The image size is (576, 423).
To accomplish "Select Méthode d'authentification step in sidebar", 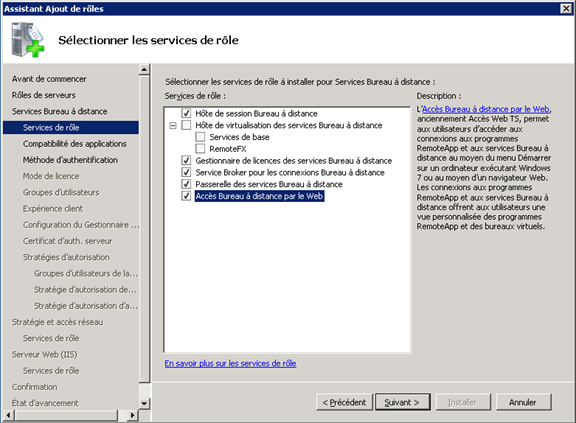I will coord(70,160).
